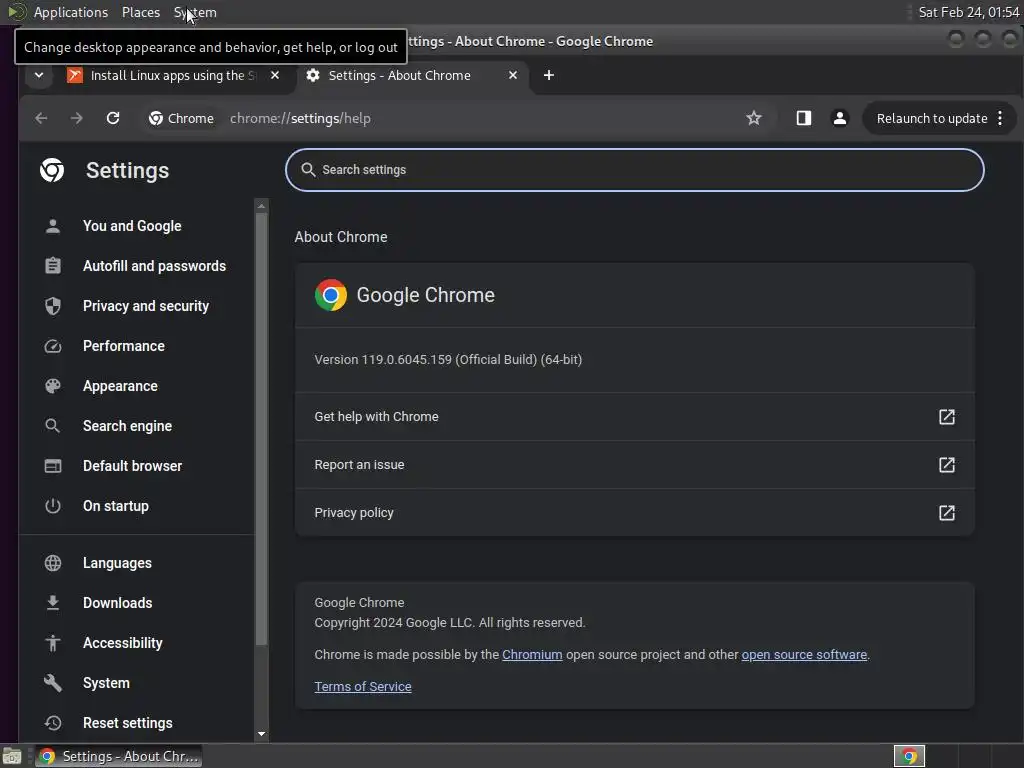Reload the page using the refresh icon
Image resolution: width=1024 pixels, height=768 pixels.
(113, 118)
